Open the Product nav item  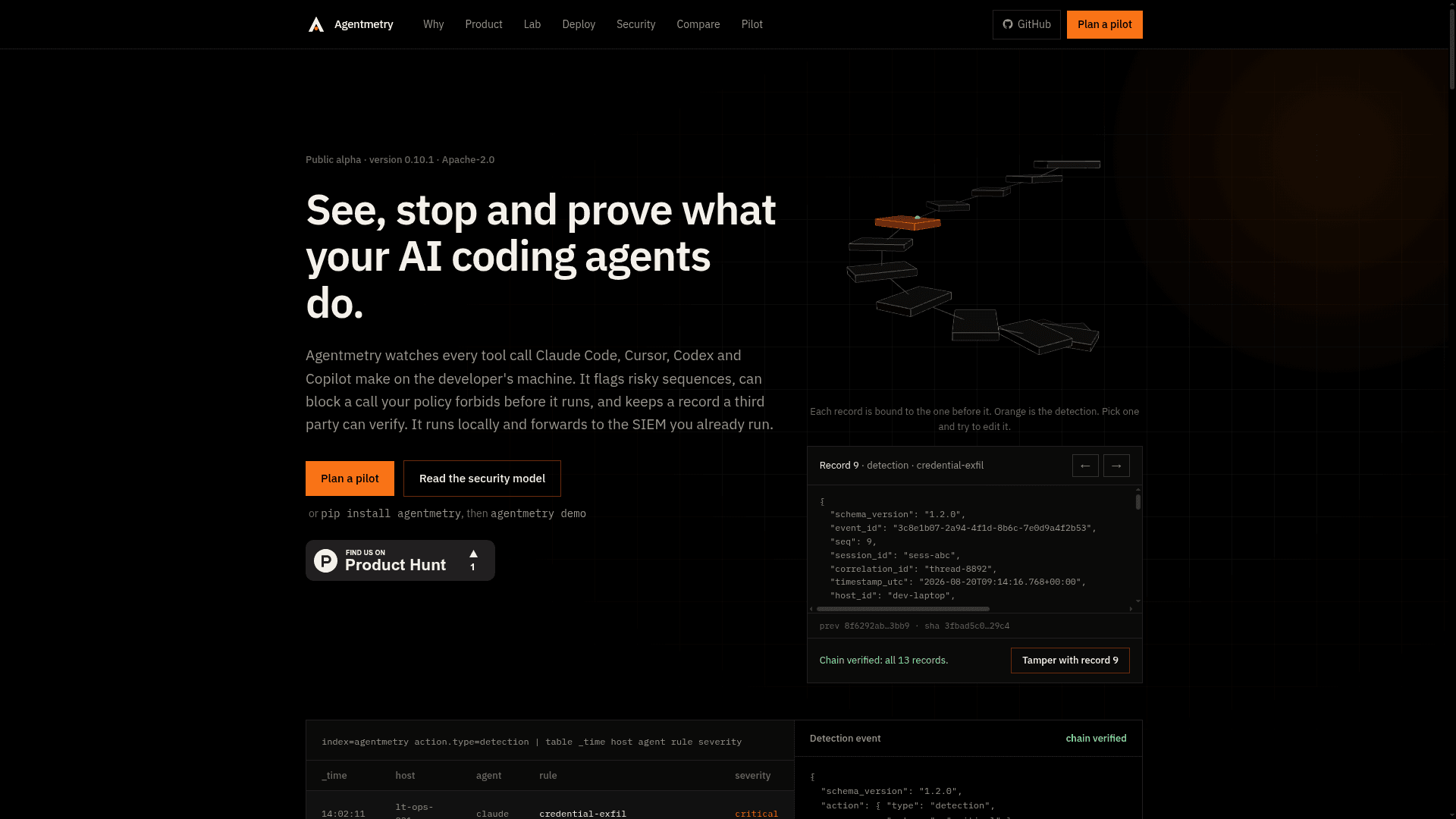pos(484,24)
